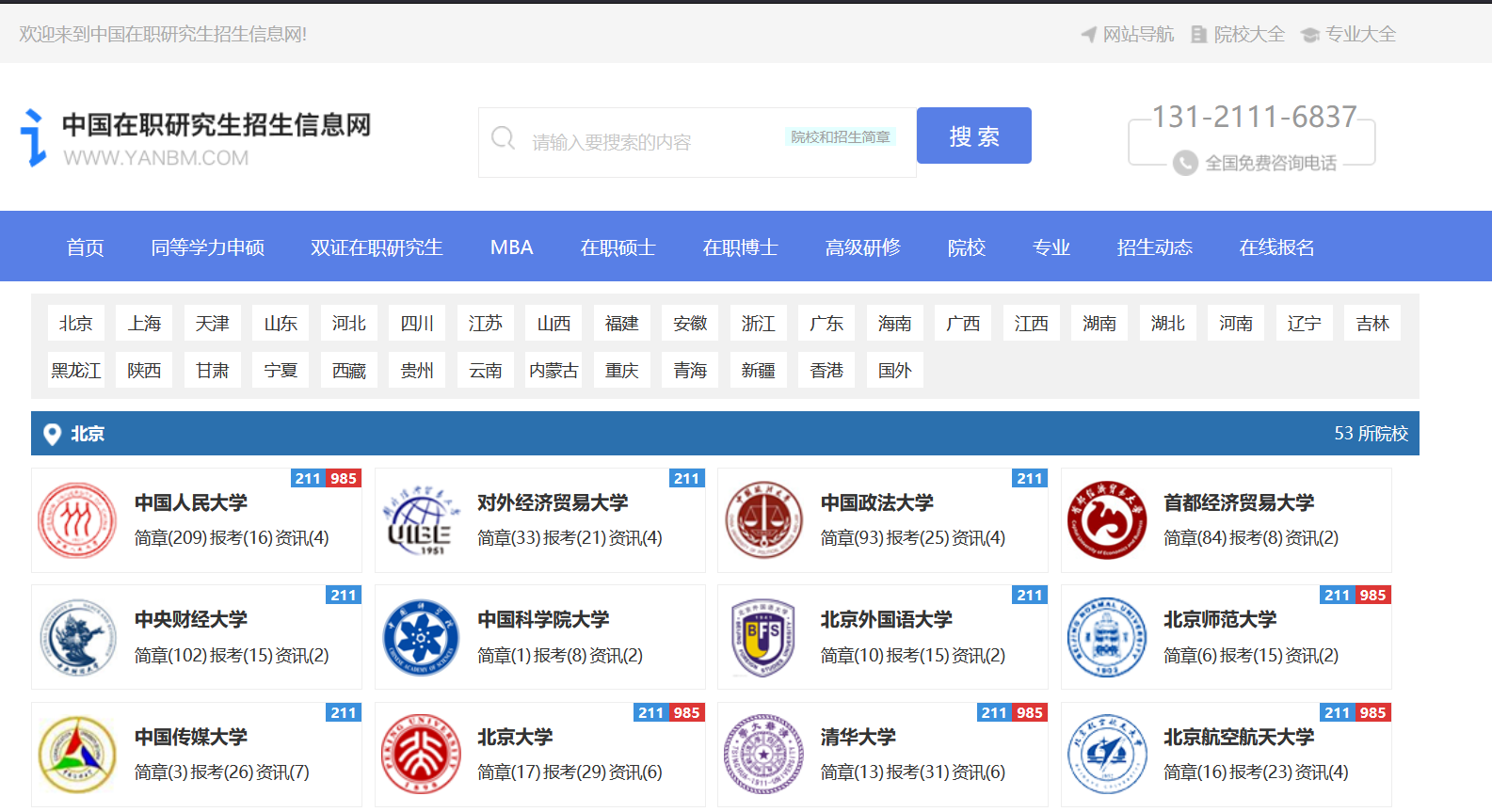The width and height of the screenshot is (1492, 812).
Task: Click the 网站导航 arrow icon
Action: [1088, 35]
